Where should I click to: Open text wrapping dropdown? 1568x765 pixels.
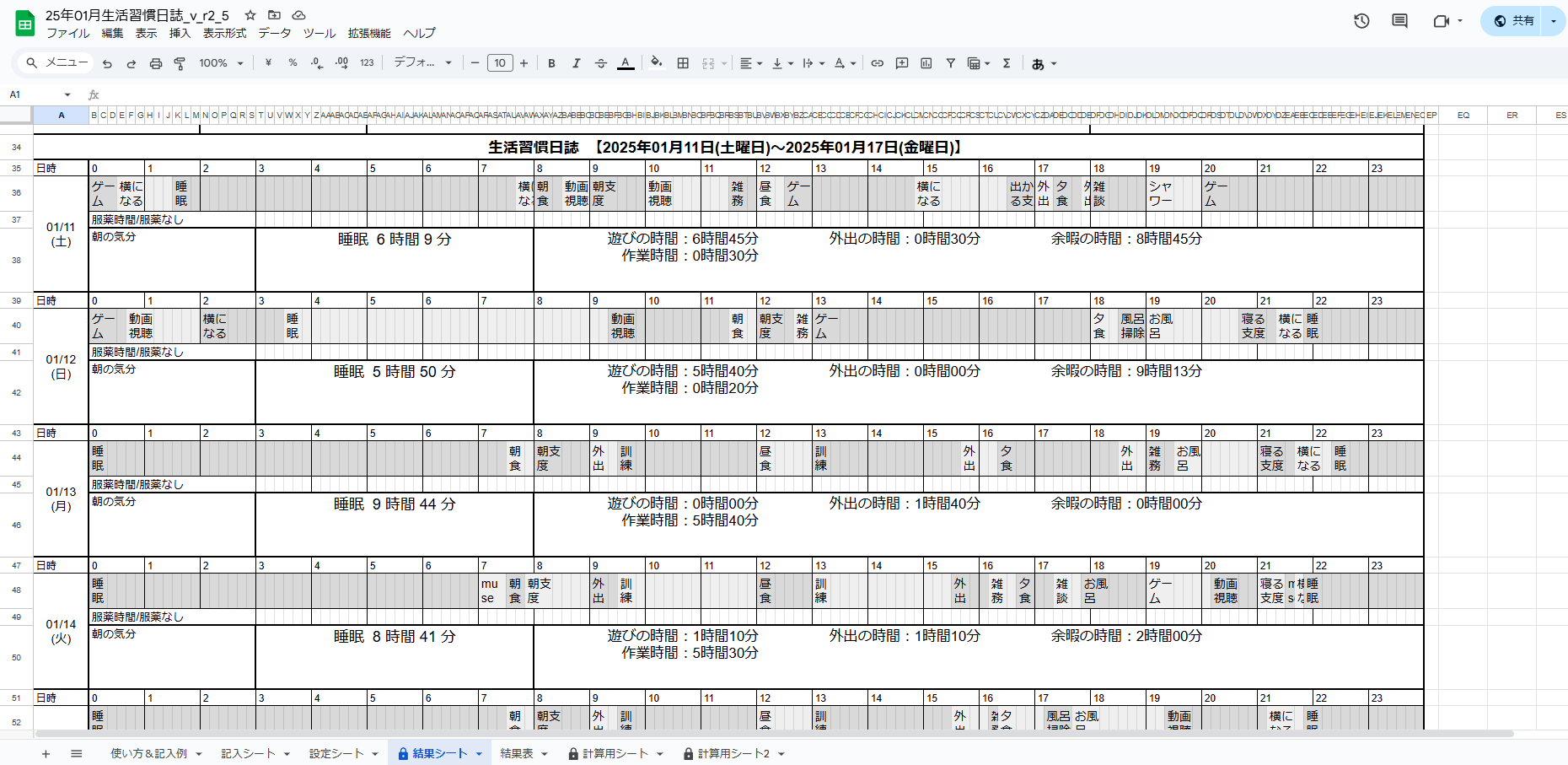(814, 63)
